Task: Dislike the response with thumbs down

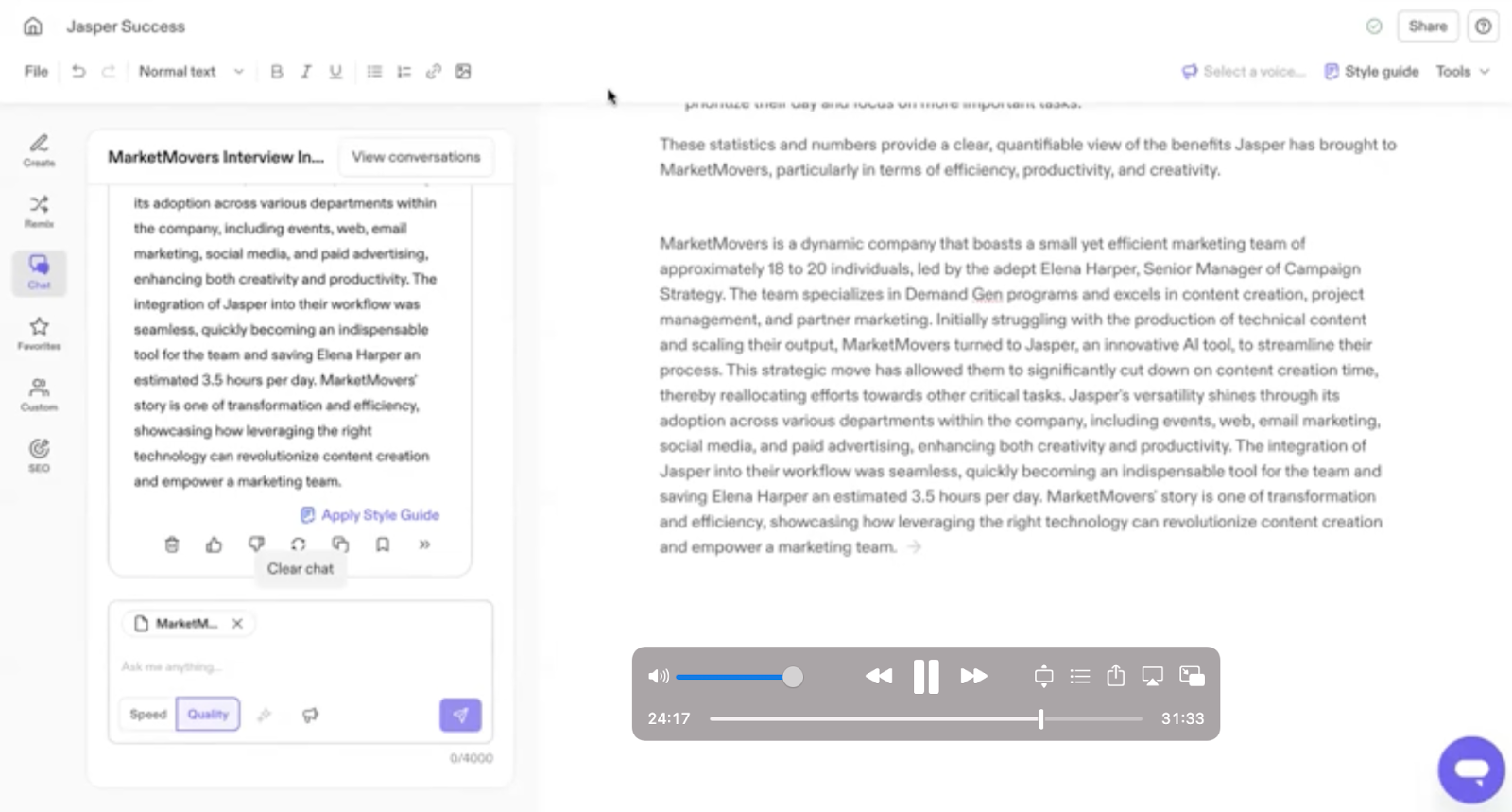Action: tap(256, 544)
